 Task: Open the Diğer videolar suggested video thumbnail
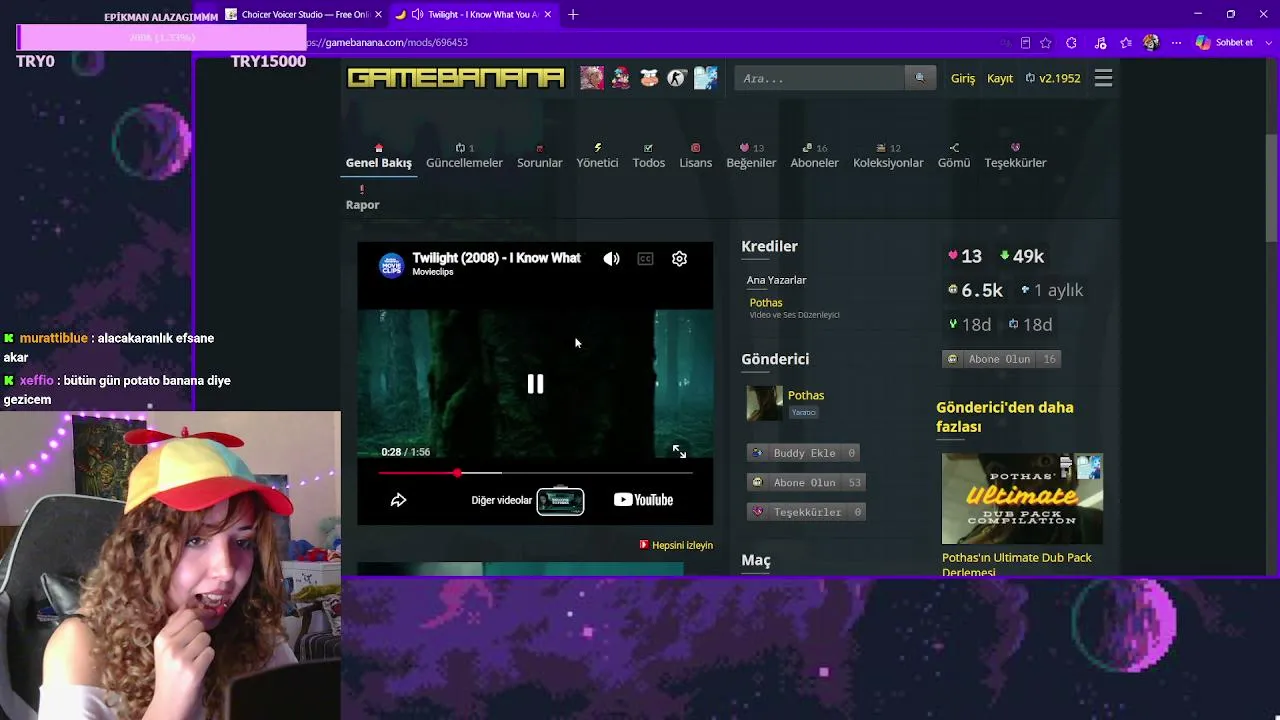(560, 500)
